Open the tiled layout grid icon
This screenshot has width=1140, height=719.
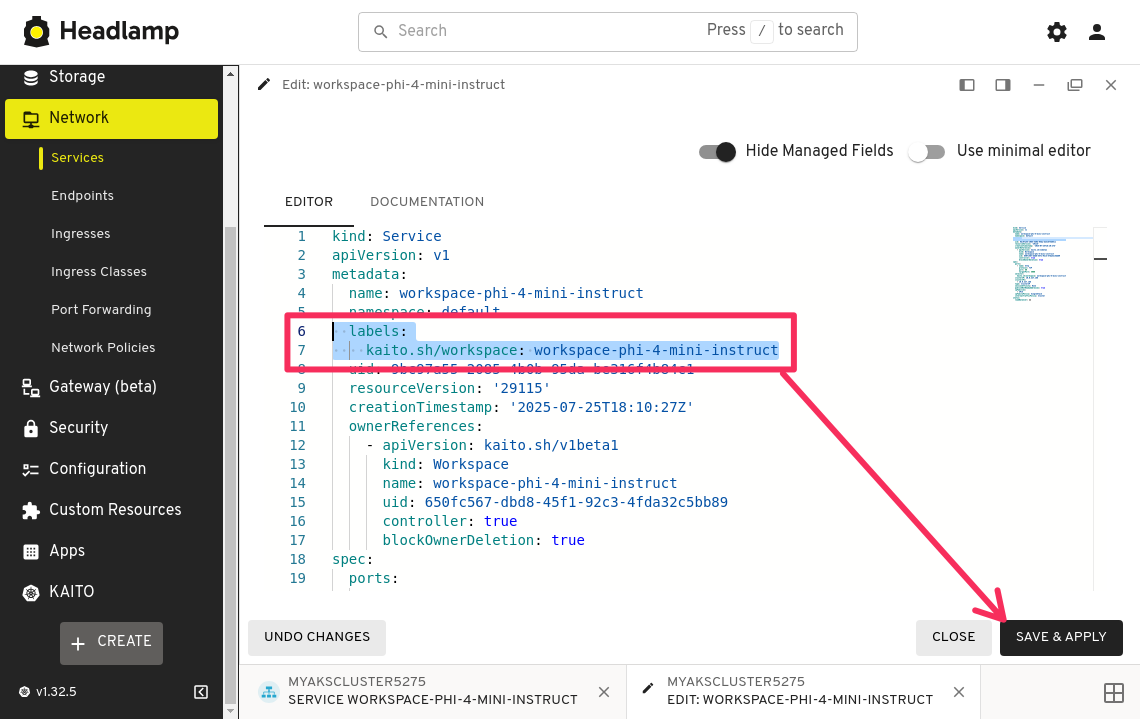pos(1113,692)
